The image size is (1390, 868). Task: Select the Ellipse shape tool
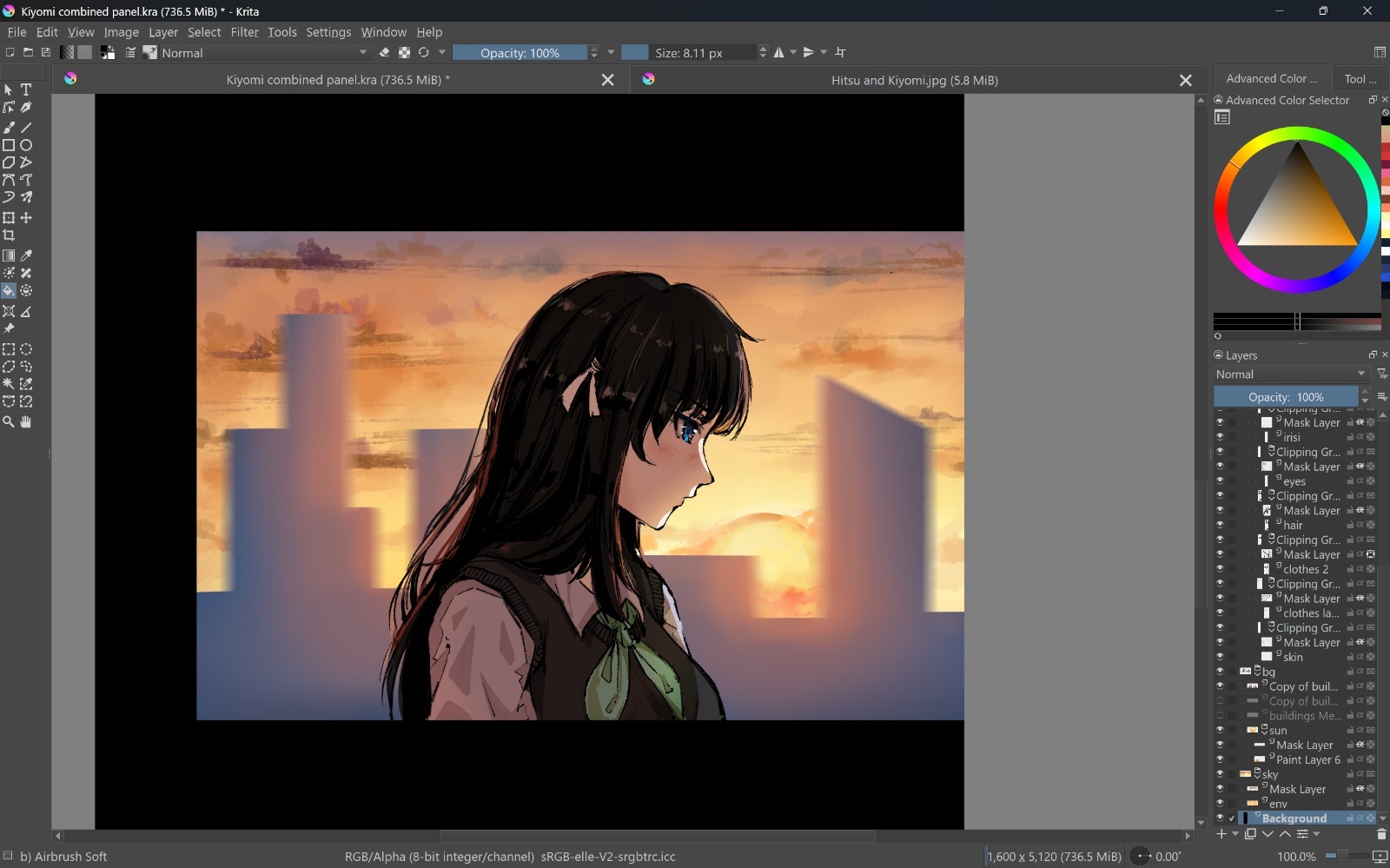coord(26,145)
